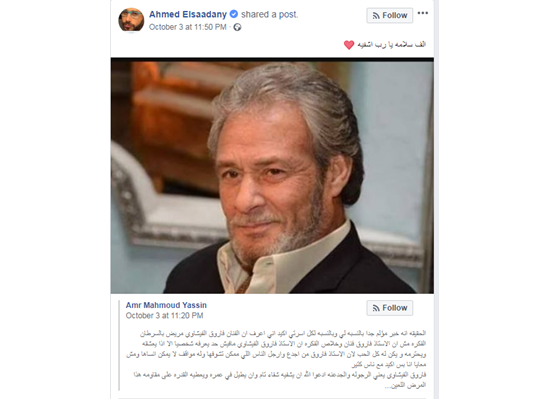
Task: Click the feed icon in Amr Mahmoud Yassin's Follow button
Action: tap(376, 308)
